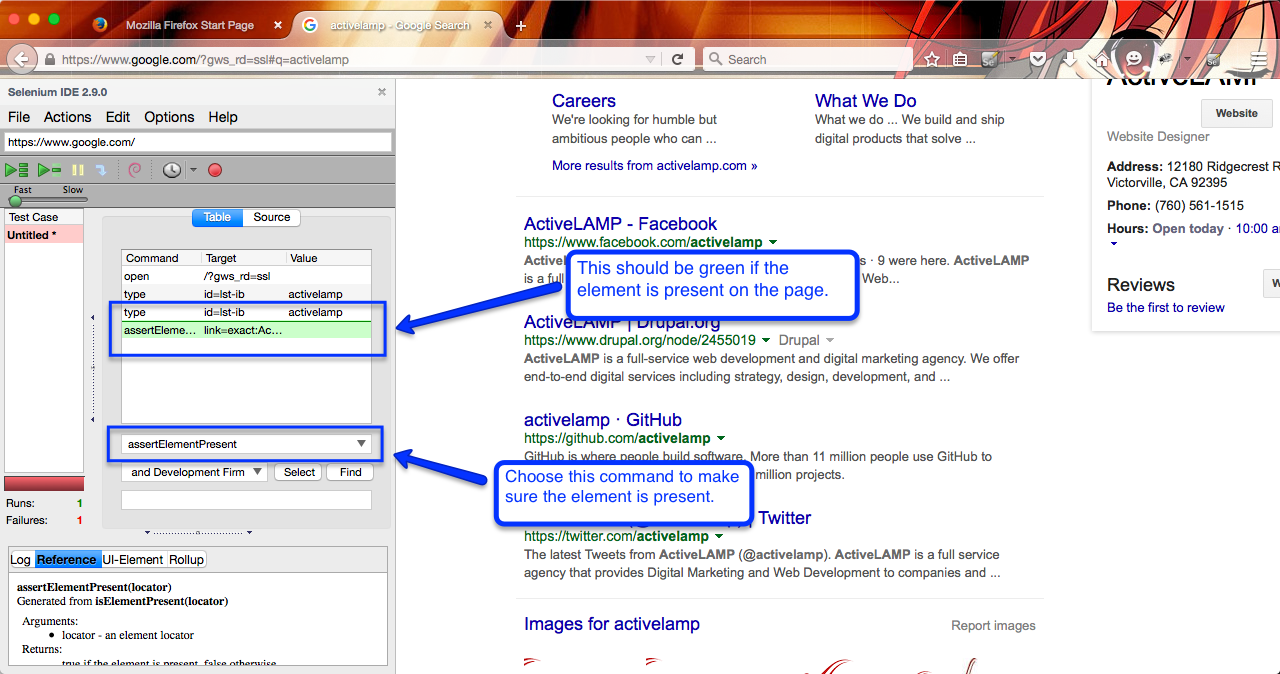Click the Base URL input field
Viewport: 1280px width, 674px height.
point(197,142)
